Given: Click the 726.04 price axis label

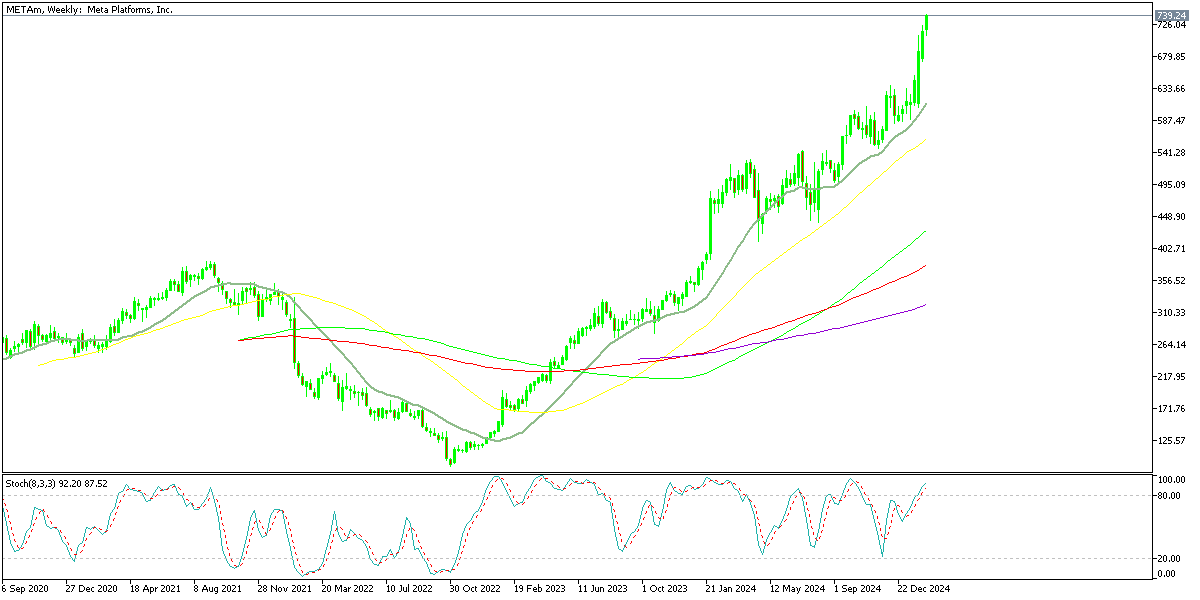Looking at the screenshot, I should point(1170,25).
